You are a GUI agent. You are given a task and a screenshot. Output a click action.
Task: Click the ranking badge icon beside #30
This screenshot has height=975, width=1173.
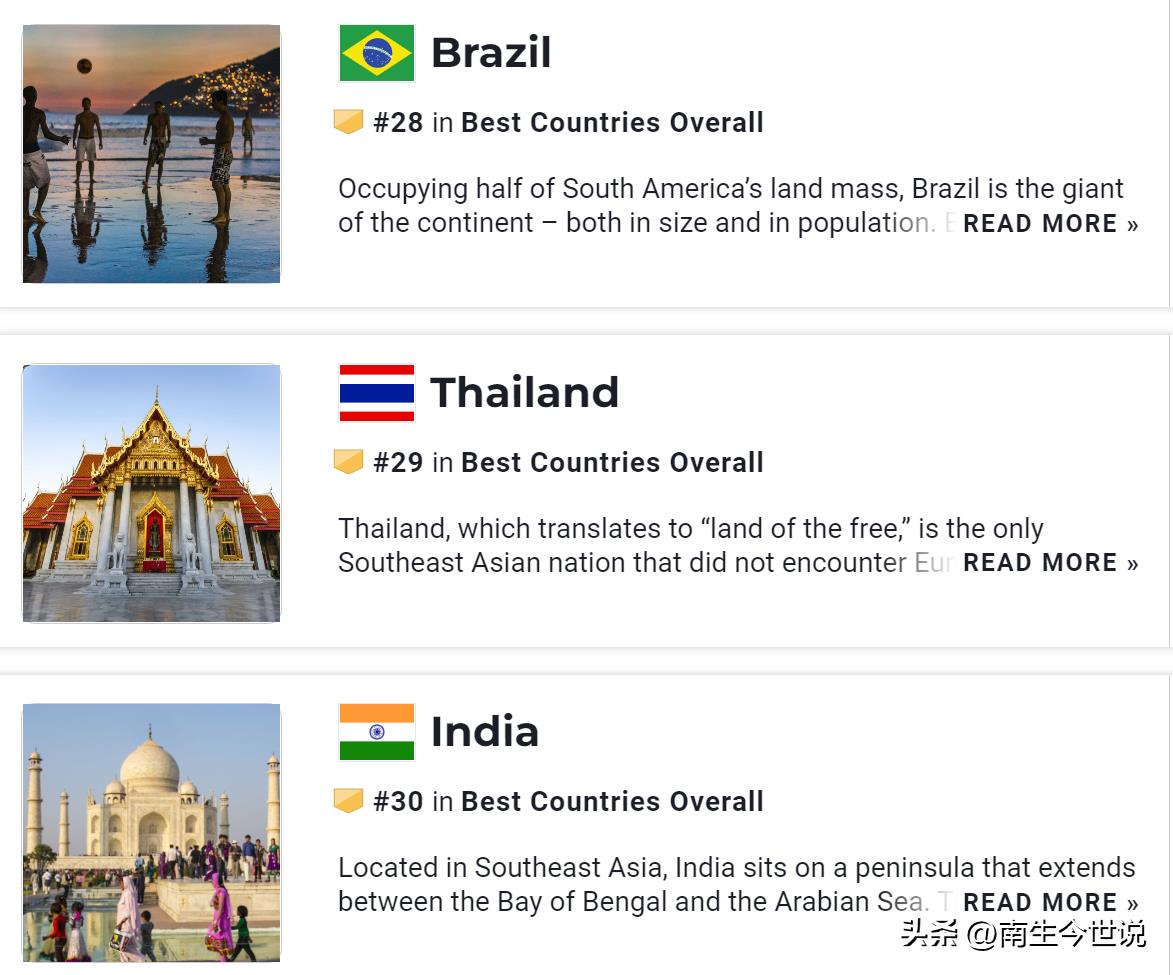tap(348, 801)
